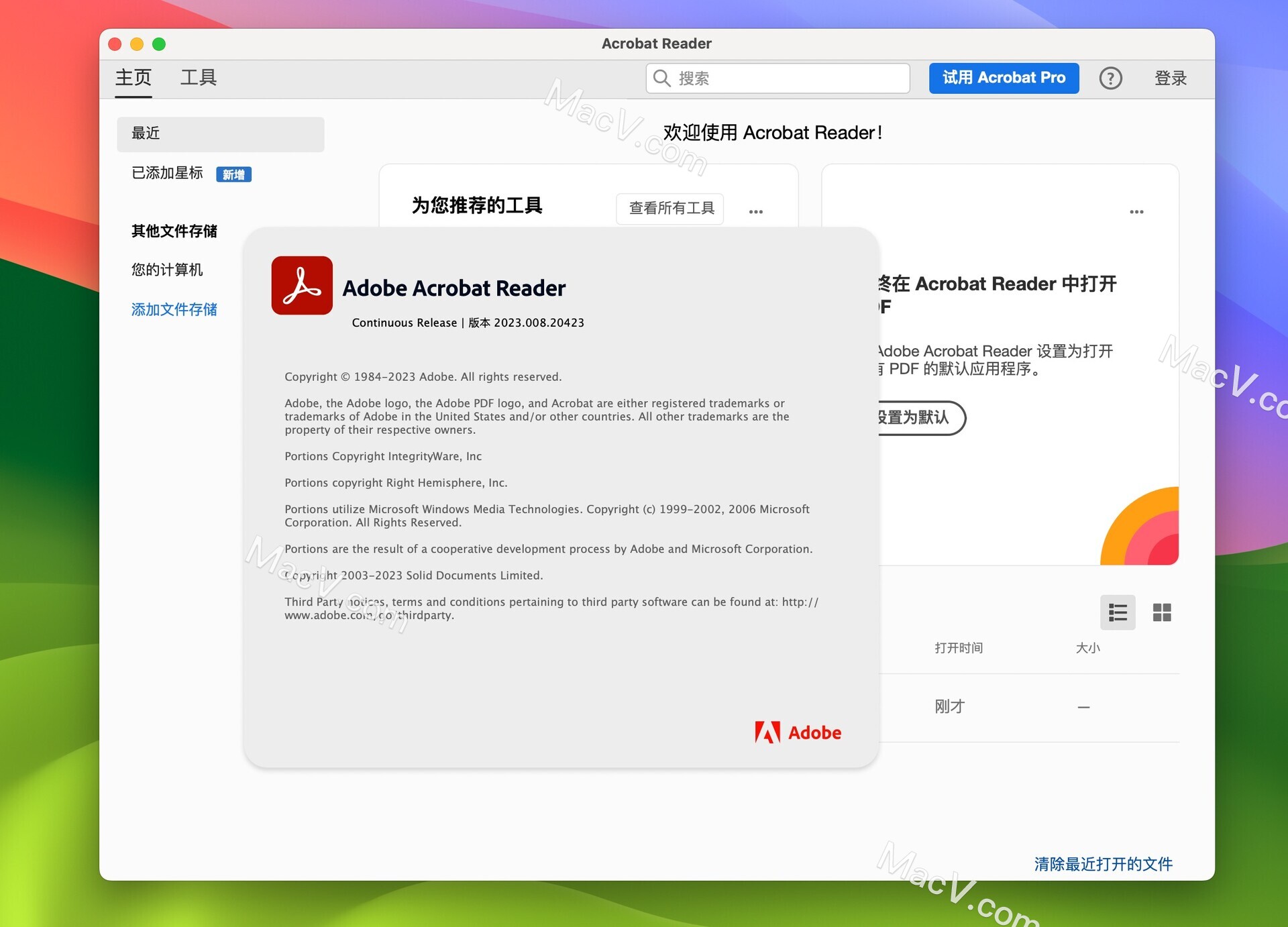The height and width of the screenshot is (927, 1288).
Task: Switch to grid thumbnail view
Action: tap(1162, 612)
